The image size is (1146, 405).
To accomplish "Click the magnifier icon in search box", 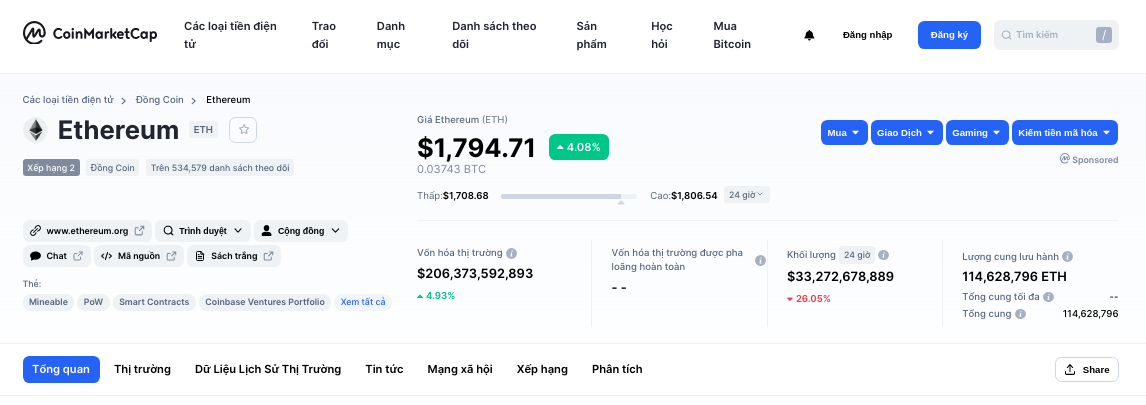I will tap(1006, 35).
